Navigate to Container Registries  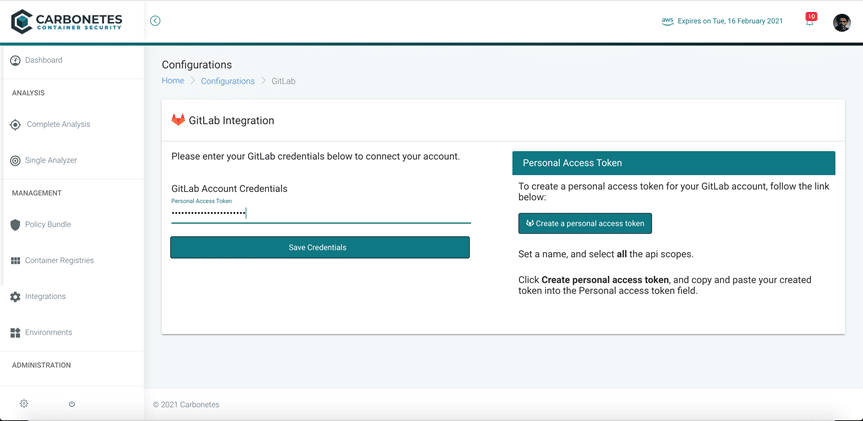(x=59, y=260)
